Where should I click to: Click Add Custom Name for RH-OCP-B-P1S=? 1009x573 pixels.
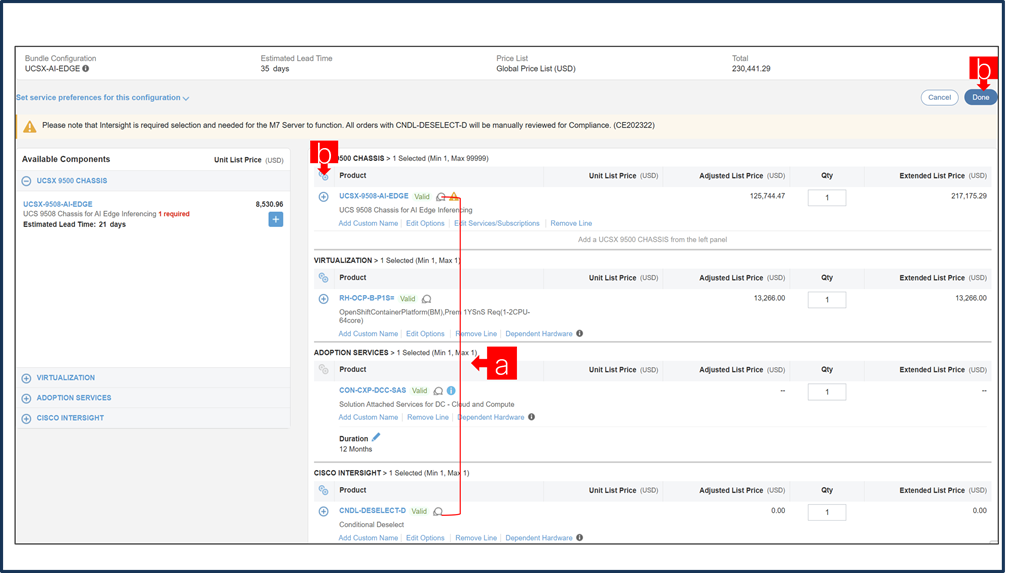coord(368,333)
